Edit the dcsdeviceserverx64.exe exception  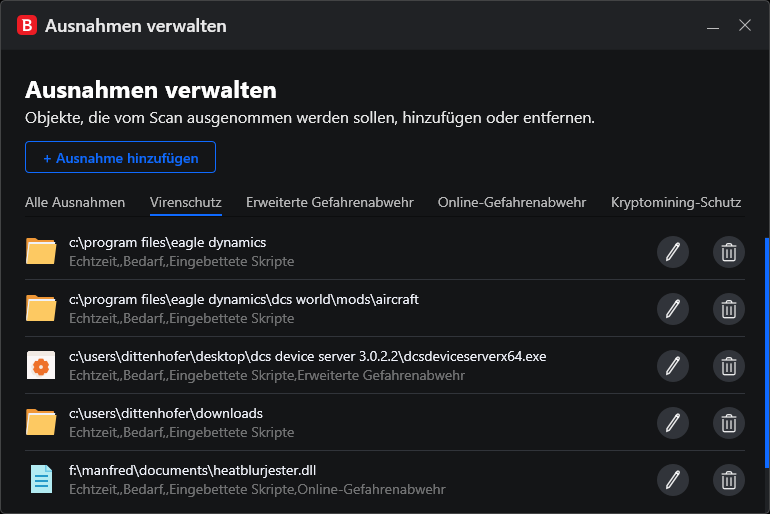click(673, 366)
